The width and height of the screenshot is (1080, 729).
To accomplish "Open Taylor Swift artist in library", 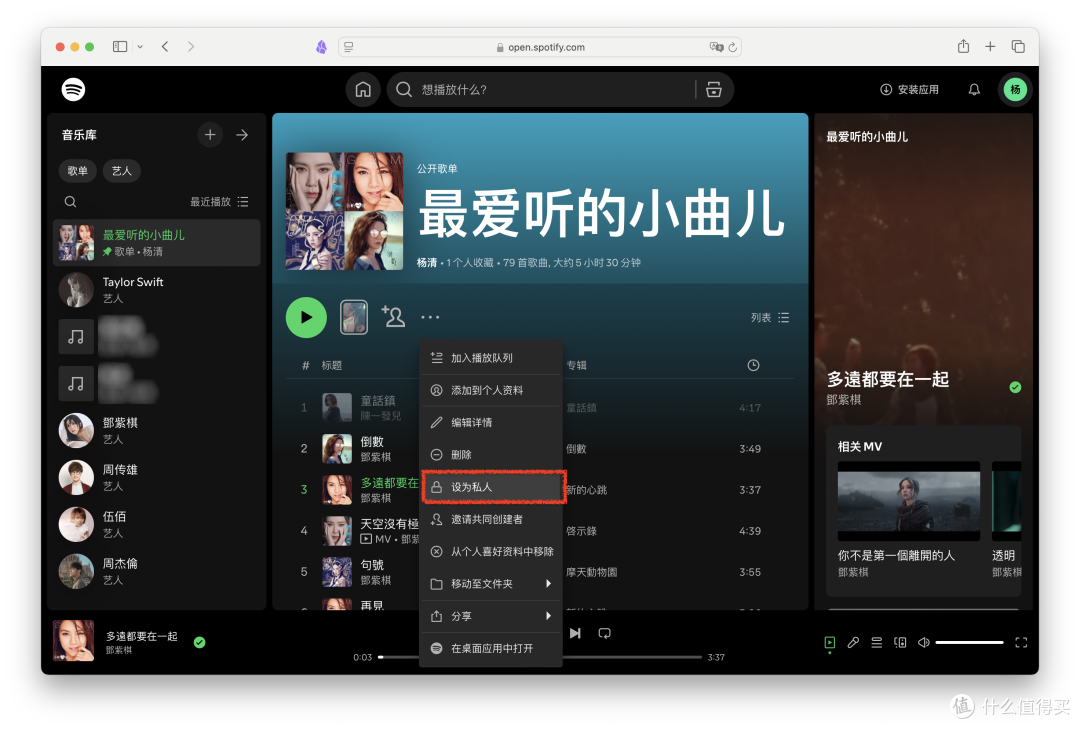I will point(157,289).
